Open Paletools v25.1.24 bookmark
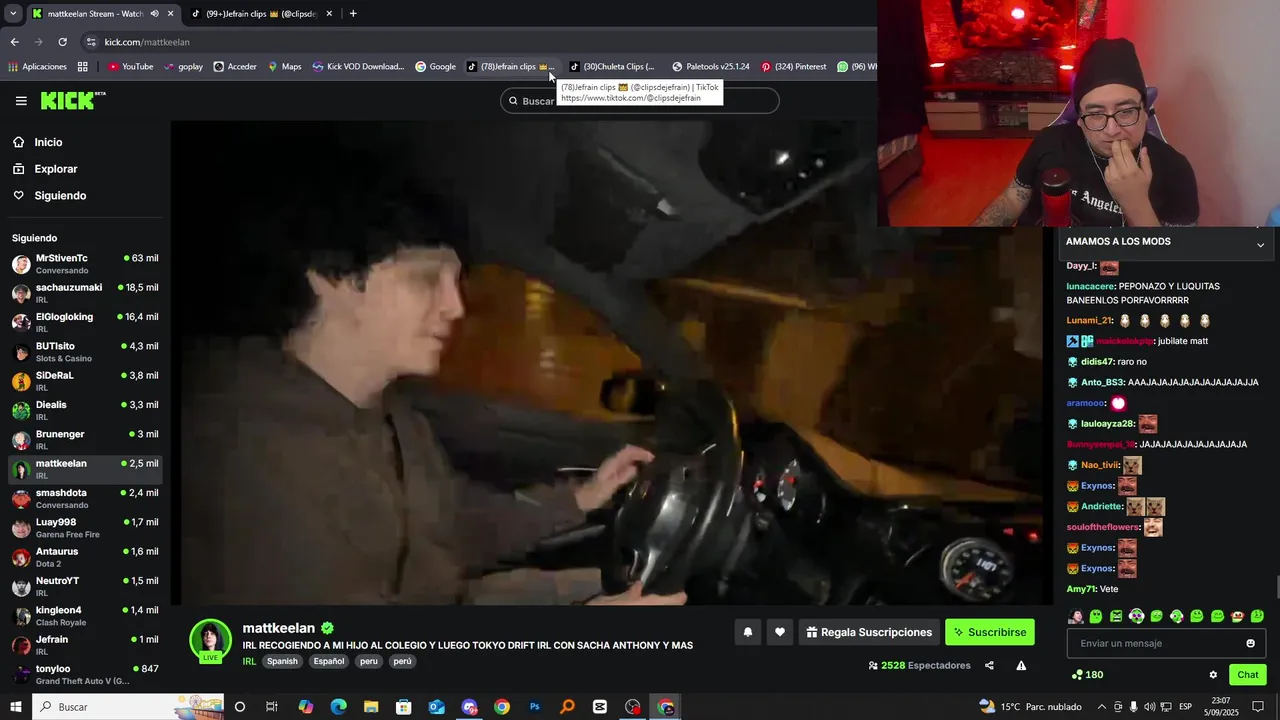 tap(710, 67)
